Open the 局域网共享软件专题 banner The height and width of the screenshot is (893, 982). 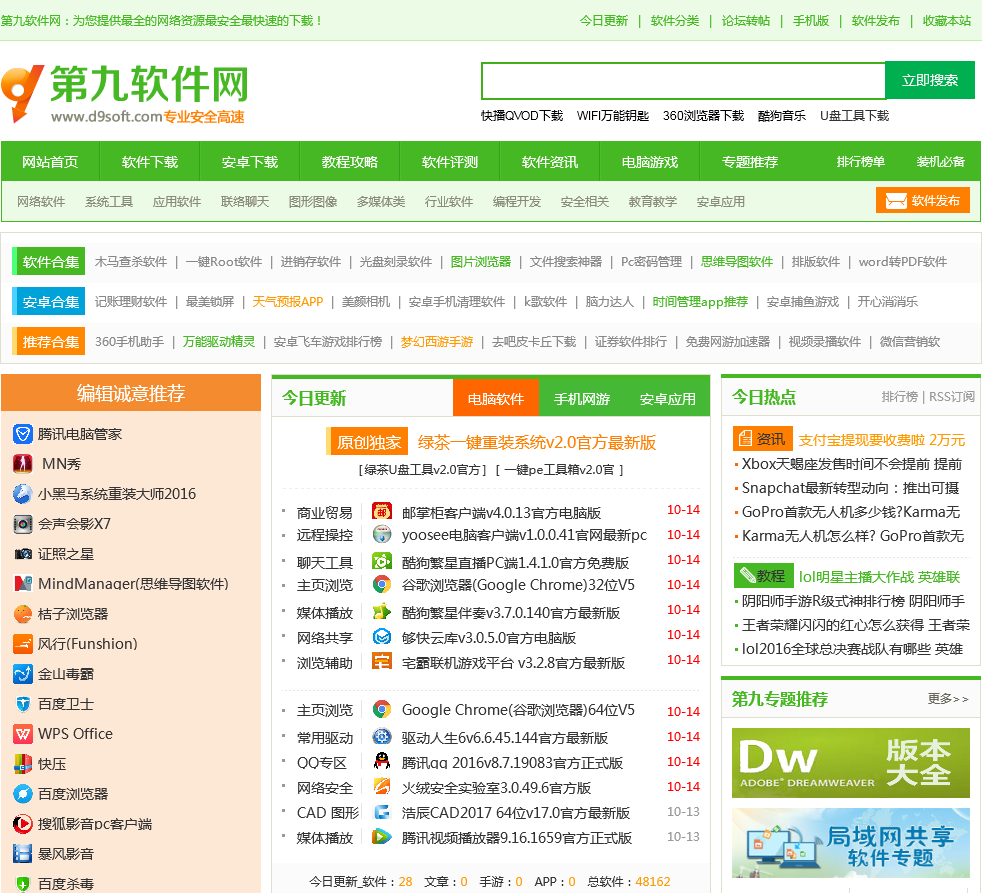pos(850,843)
